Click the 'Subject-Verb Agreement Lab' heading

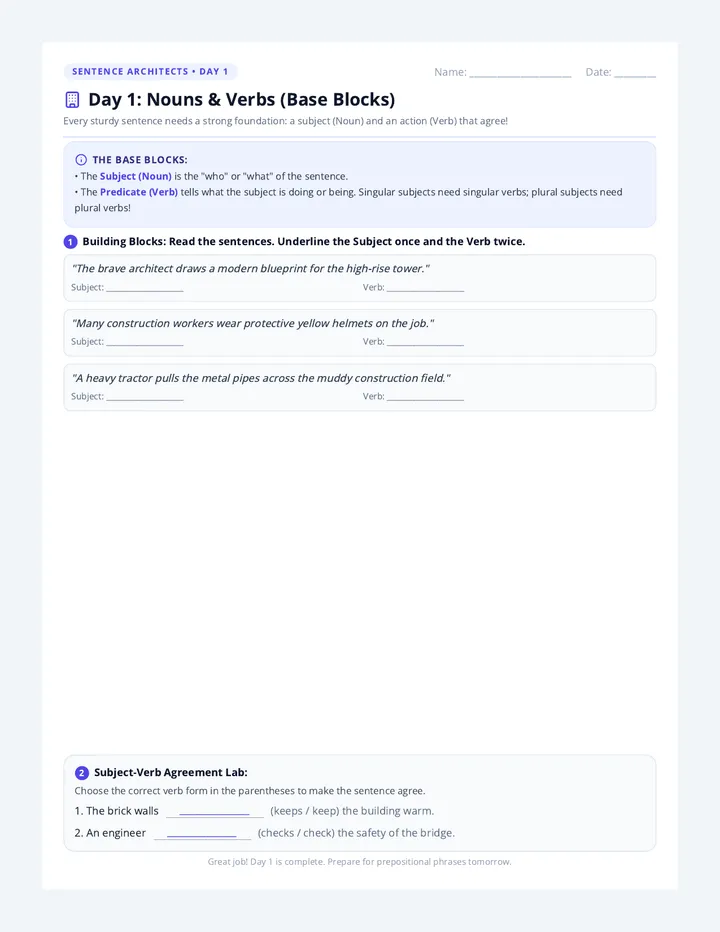[171, 773]
